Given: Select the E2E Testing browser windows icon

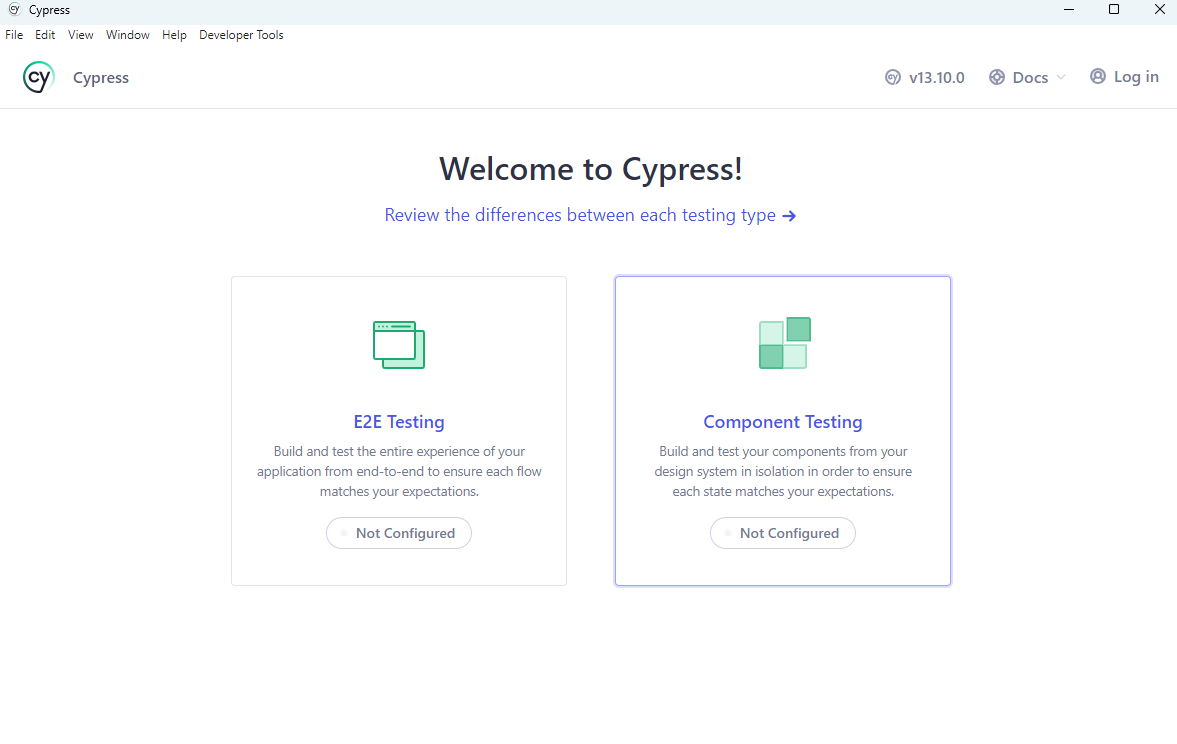Looking at the screenshot, I should [x=398, y=344].
